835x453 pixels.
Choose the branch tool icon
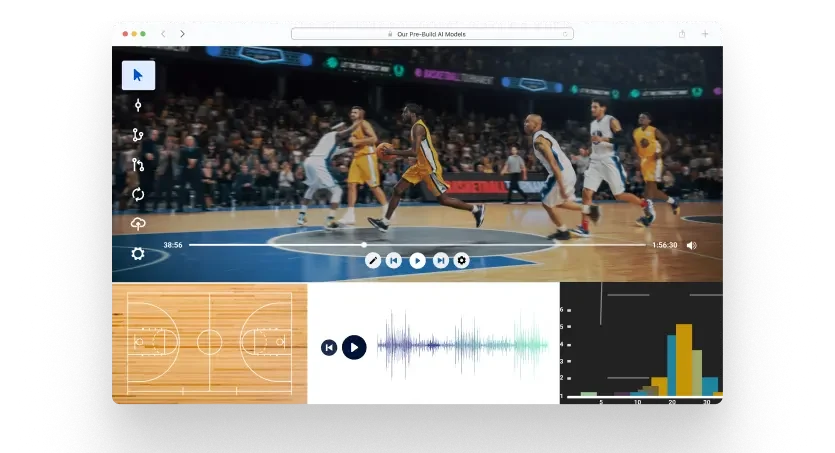tap(138, 135)
